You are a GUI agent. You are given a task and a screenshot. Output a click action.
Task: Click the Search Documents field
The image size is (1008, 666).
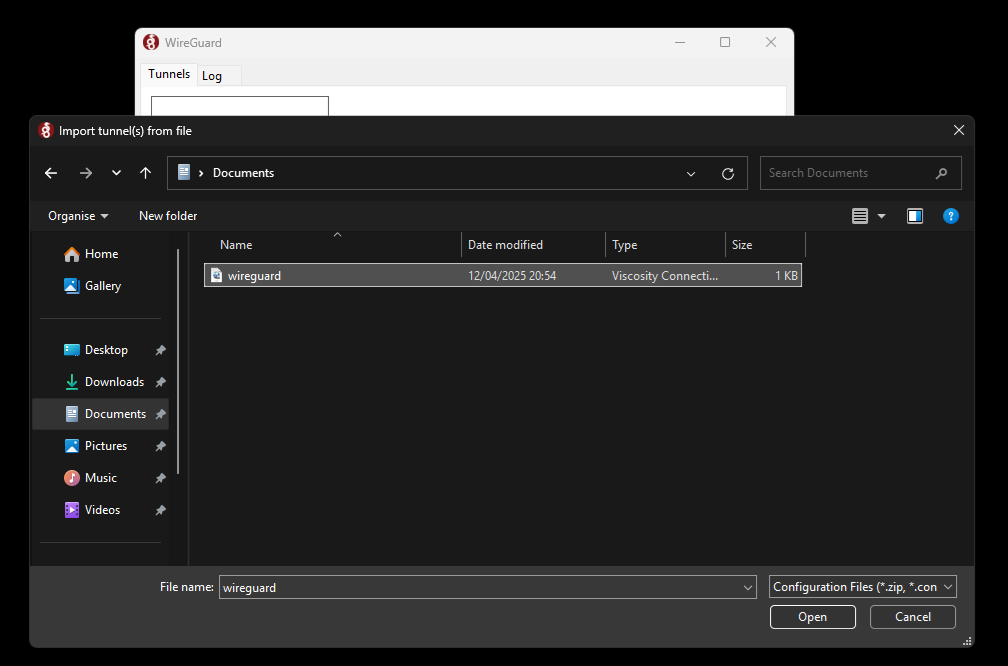point(860,173)
